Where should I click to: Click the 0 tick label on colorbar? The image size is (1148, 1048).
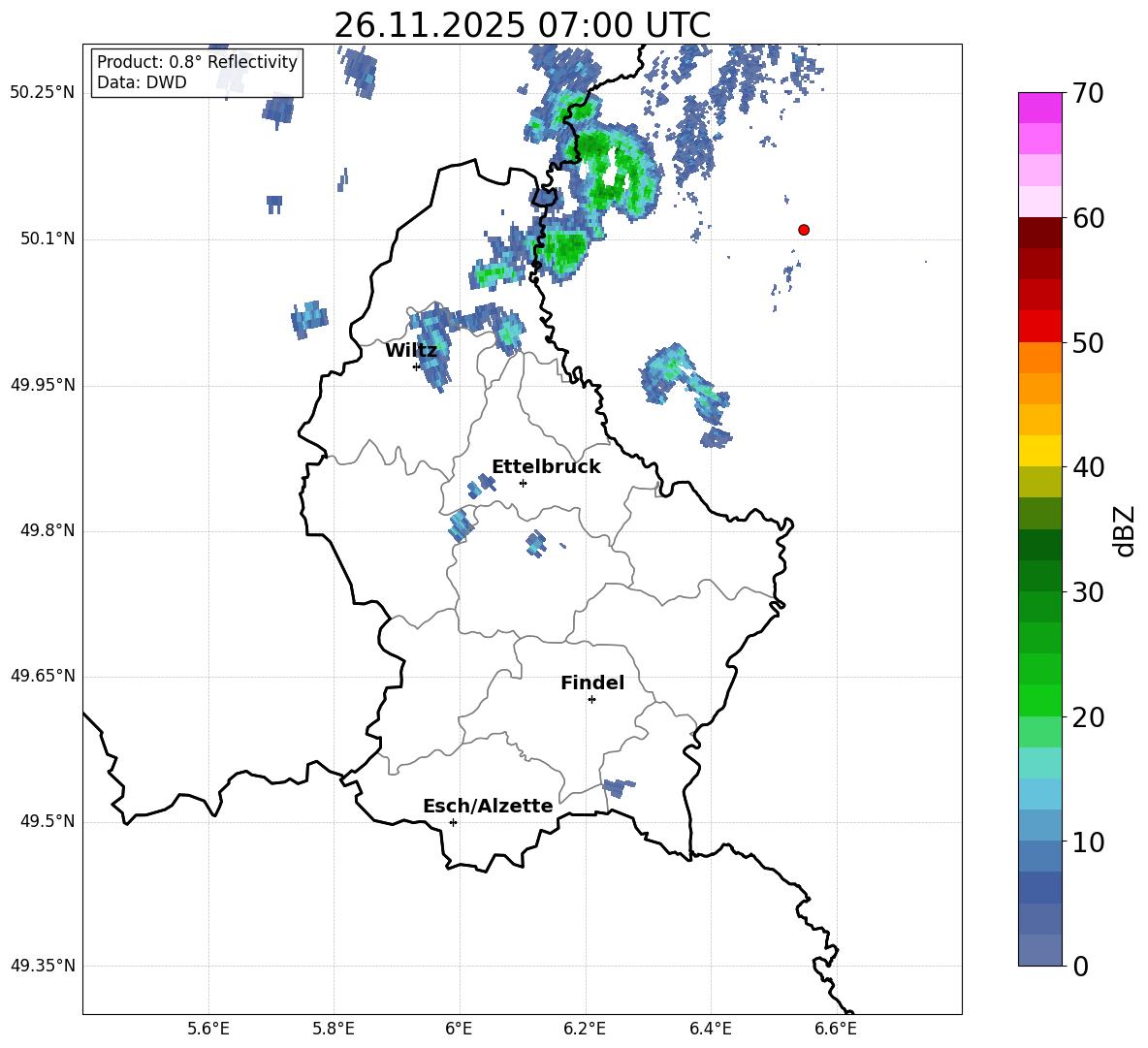1080,966
